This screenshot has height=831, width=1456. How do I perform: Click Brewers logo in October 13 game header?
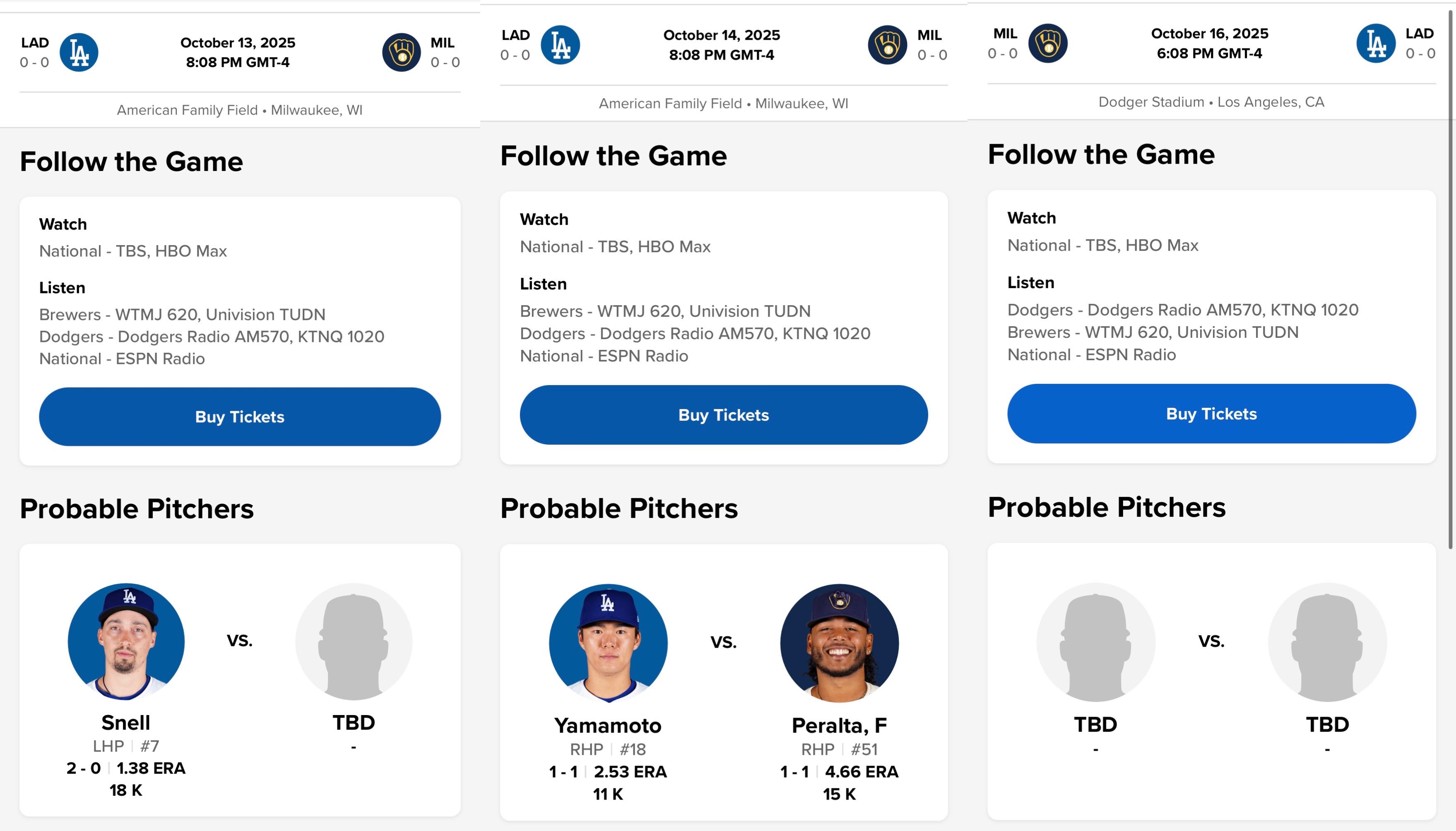point(402,53)
